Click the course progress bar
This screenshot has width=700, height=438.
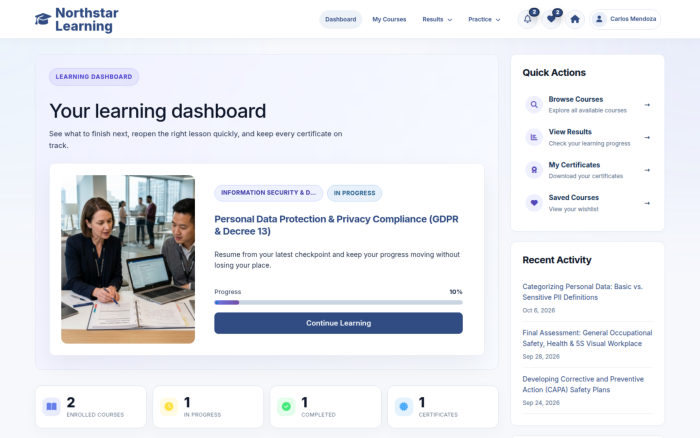click(x=338, y=302)
